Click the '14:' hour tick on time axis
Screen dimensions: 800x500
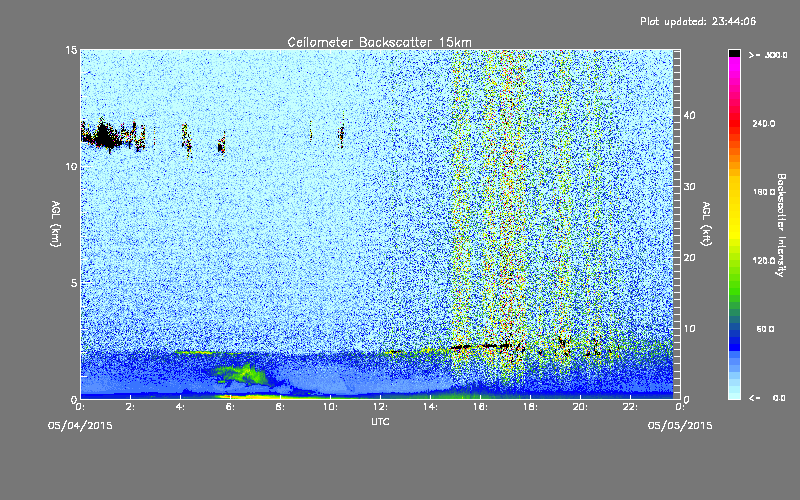point(430,407)
